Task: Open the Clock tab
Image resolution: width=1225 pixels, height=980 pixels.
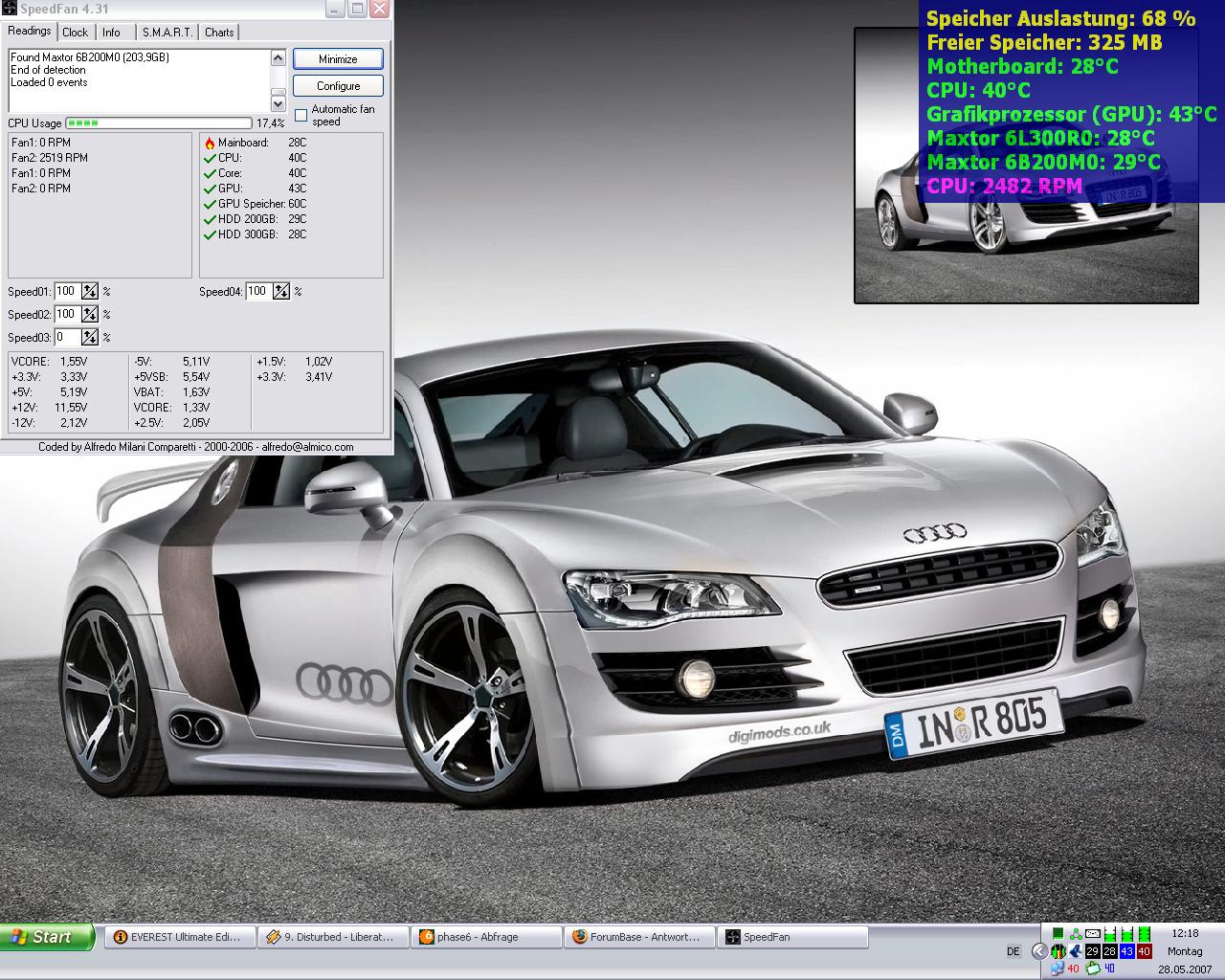Action: point(75,33)
